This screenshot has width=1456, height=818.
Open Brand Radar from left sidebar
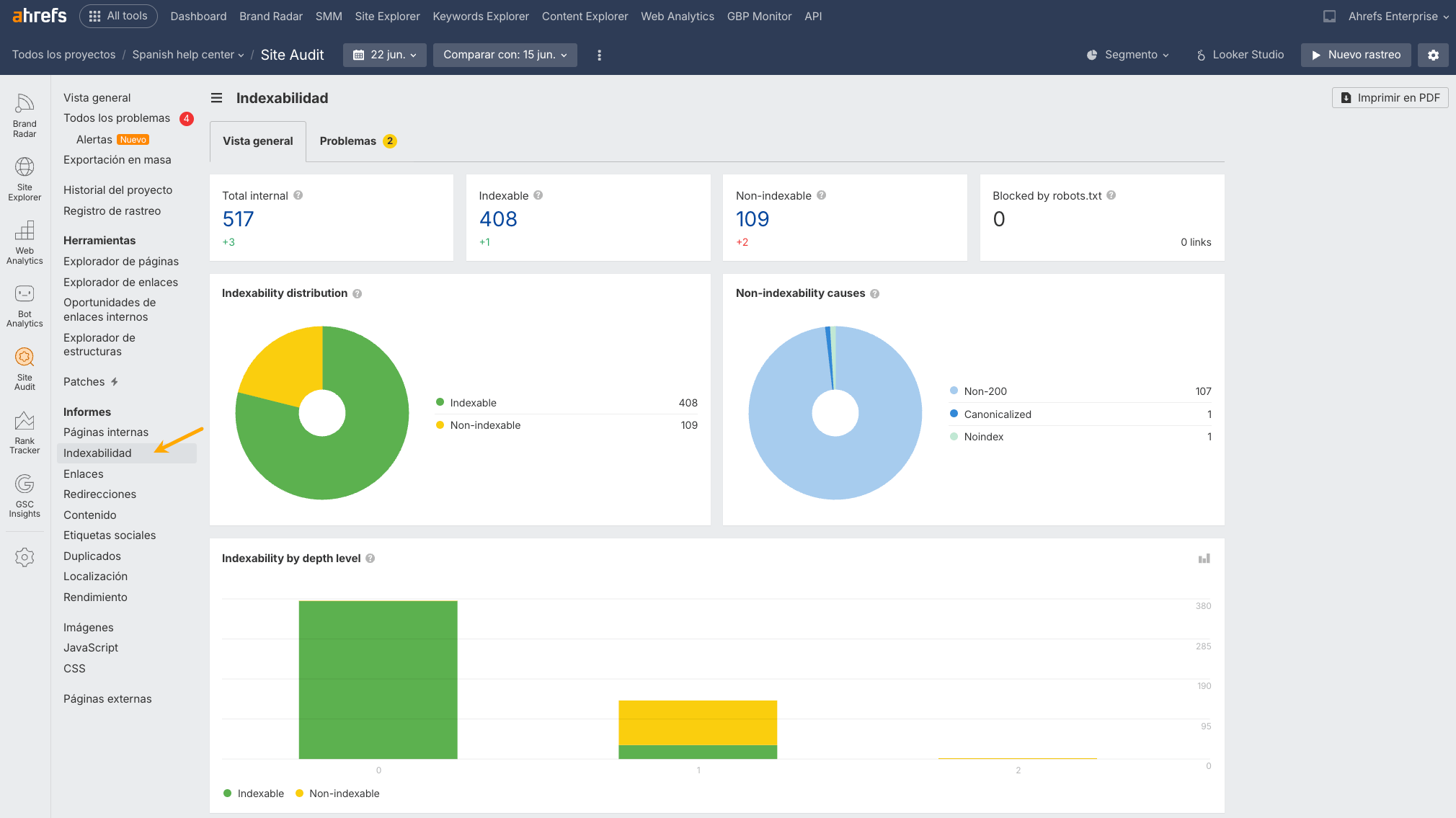pos(25,115)
